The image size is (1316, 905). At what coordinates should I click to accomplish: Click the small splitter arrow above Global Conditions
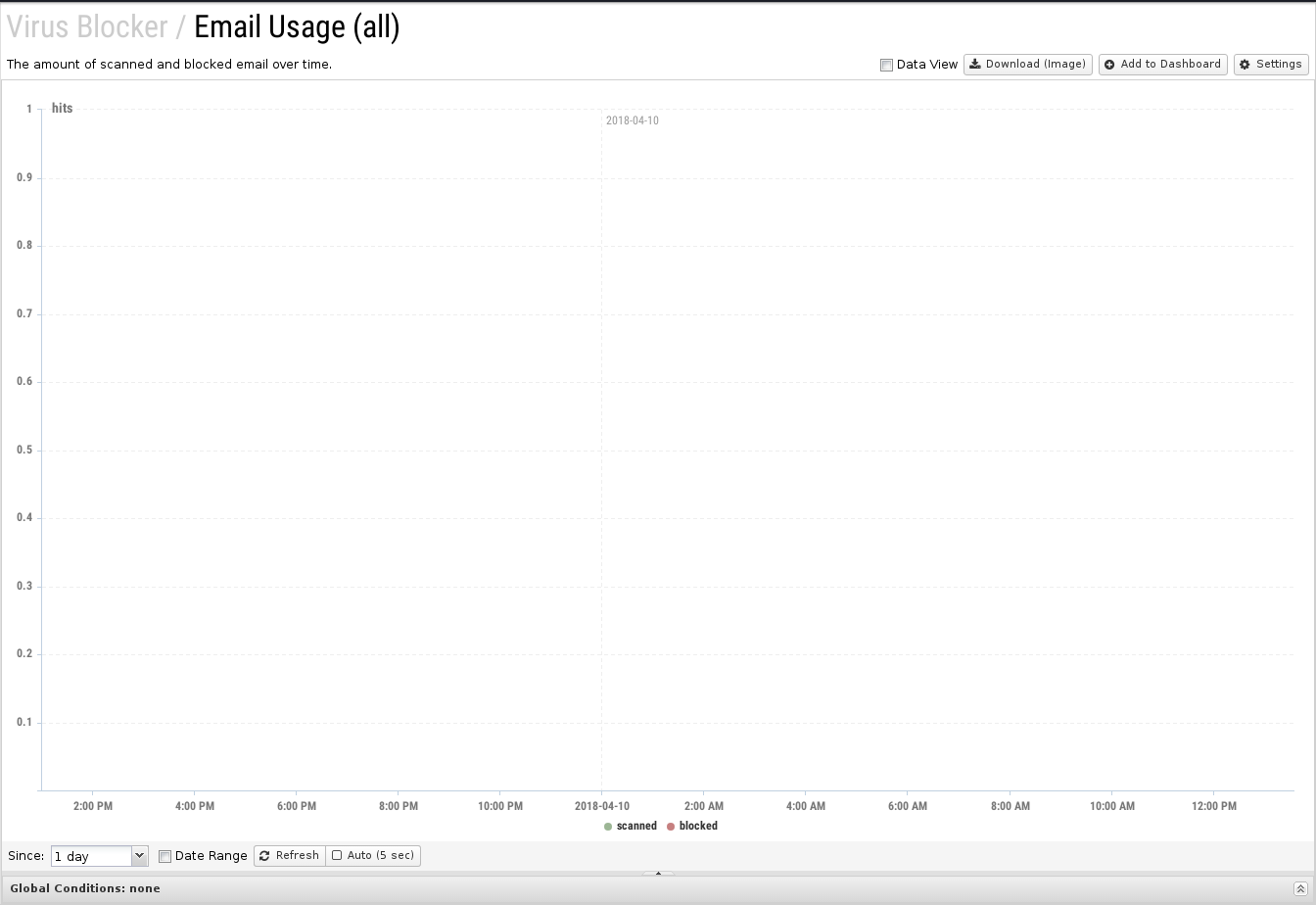658,873
